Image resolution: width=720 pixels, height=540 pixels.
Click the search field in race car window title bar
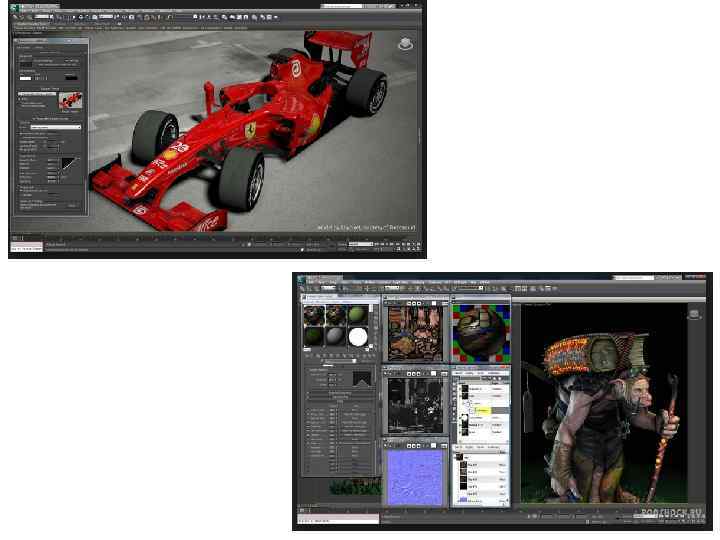pos(342,6)
